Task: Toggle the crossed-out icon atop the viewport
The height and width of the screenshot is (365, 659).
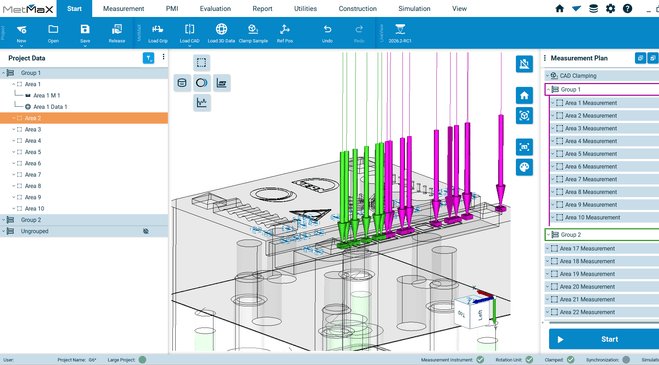Action: 524,64
